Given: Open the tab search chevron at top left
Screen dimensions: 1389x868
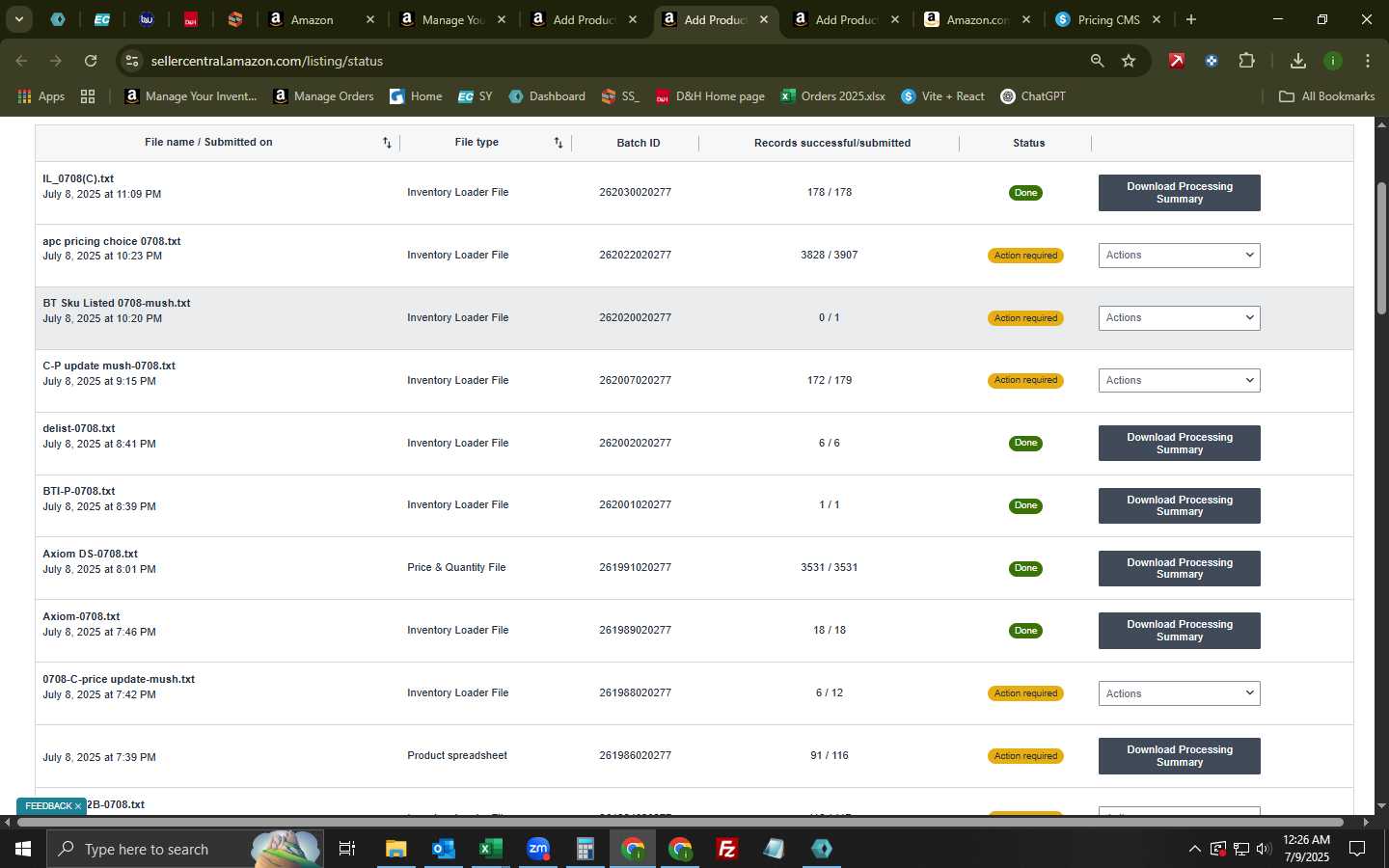Looking at the screenshot, I should click(x=18, y=19).
